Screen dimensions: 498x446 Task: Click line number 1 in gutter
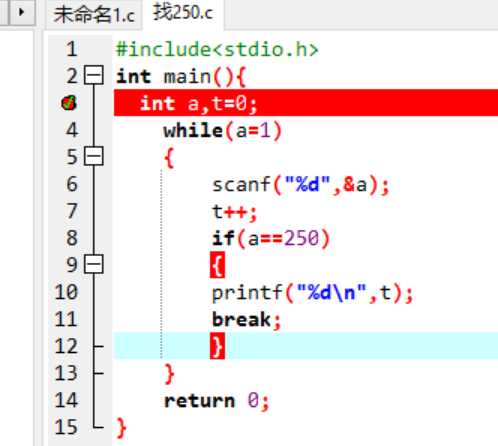(72, 49)
